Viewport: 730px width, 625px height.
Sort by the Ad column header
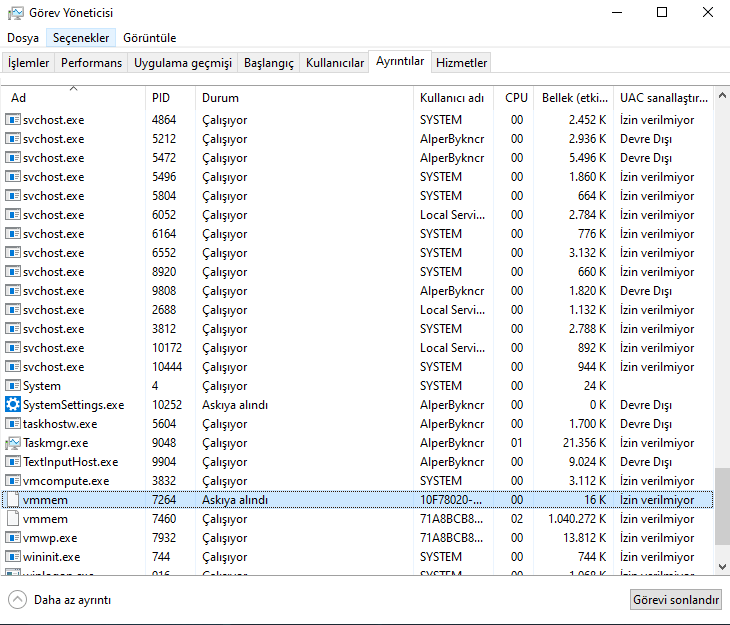click(x=74, y=98)
